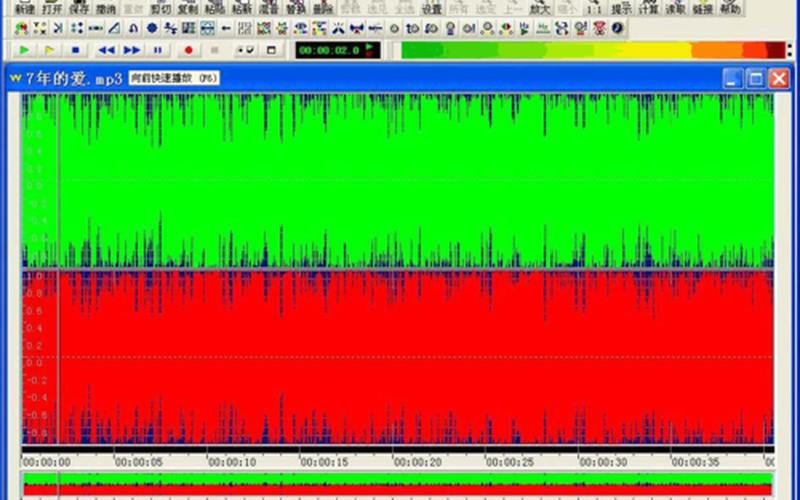The image size is (800, 500).
Task: Click the 7年的爱.mp3 window title text
Action: 74,79
